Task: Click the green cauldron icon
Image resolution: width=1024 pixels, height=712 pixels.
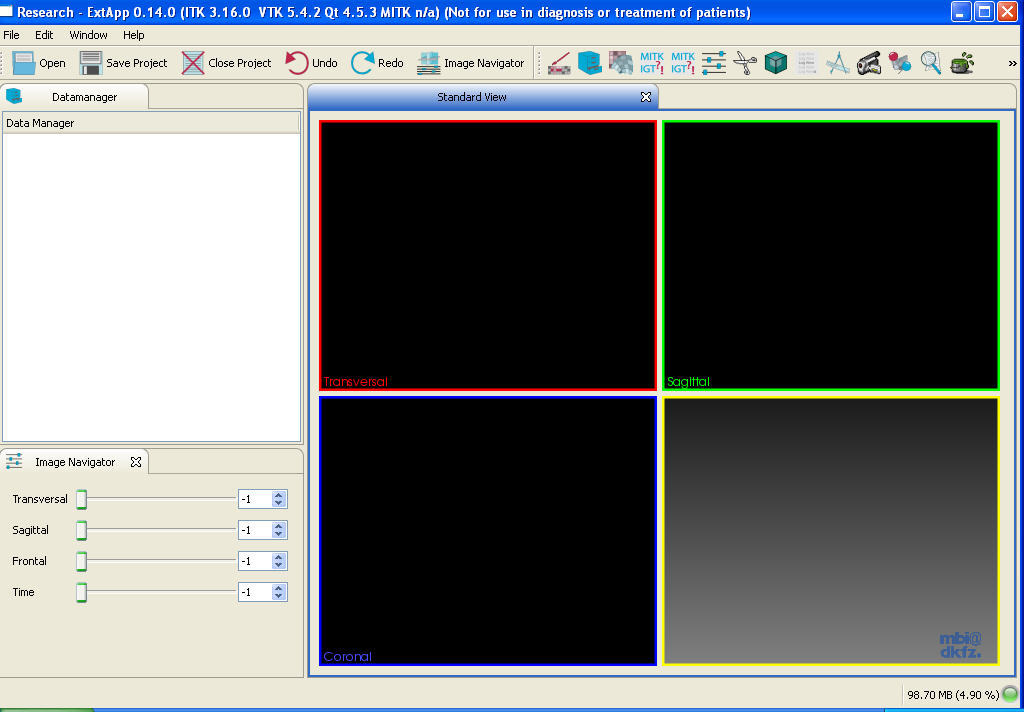Action: tap(962, 63)
